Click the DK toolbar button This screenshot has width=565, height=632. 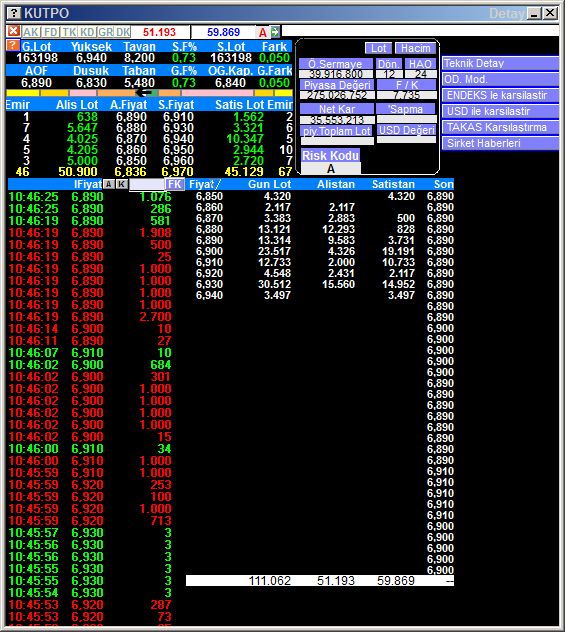(x=123, y=32)
